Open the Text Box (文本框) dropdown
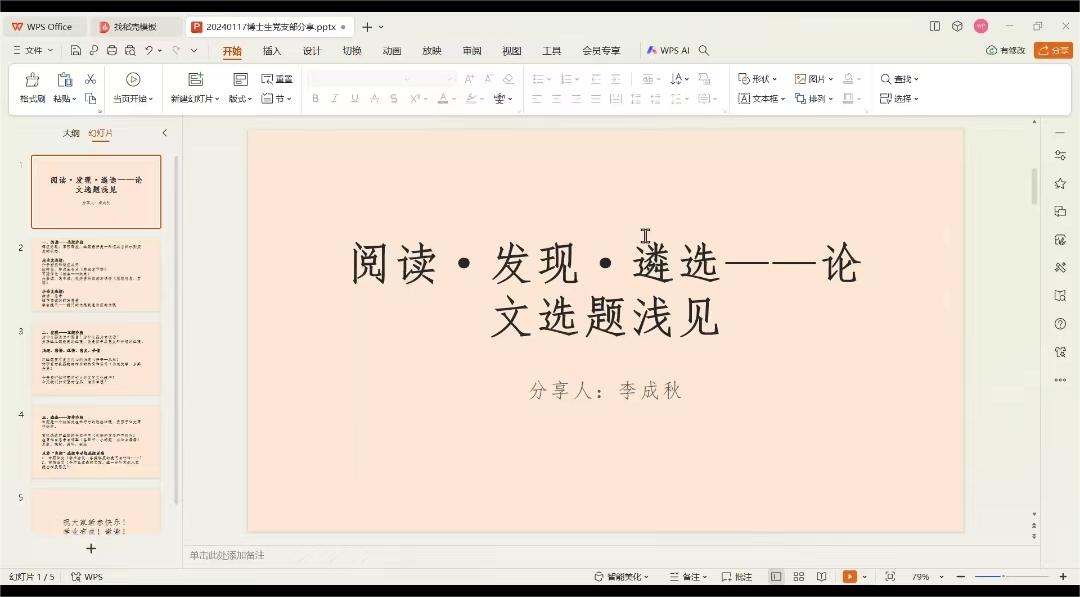Screen dimensions: 1080x597 [x=762, y=98]
